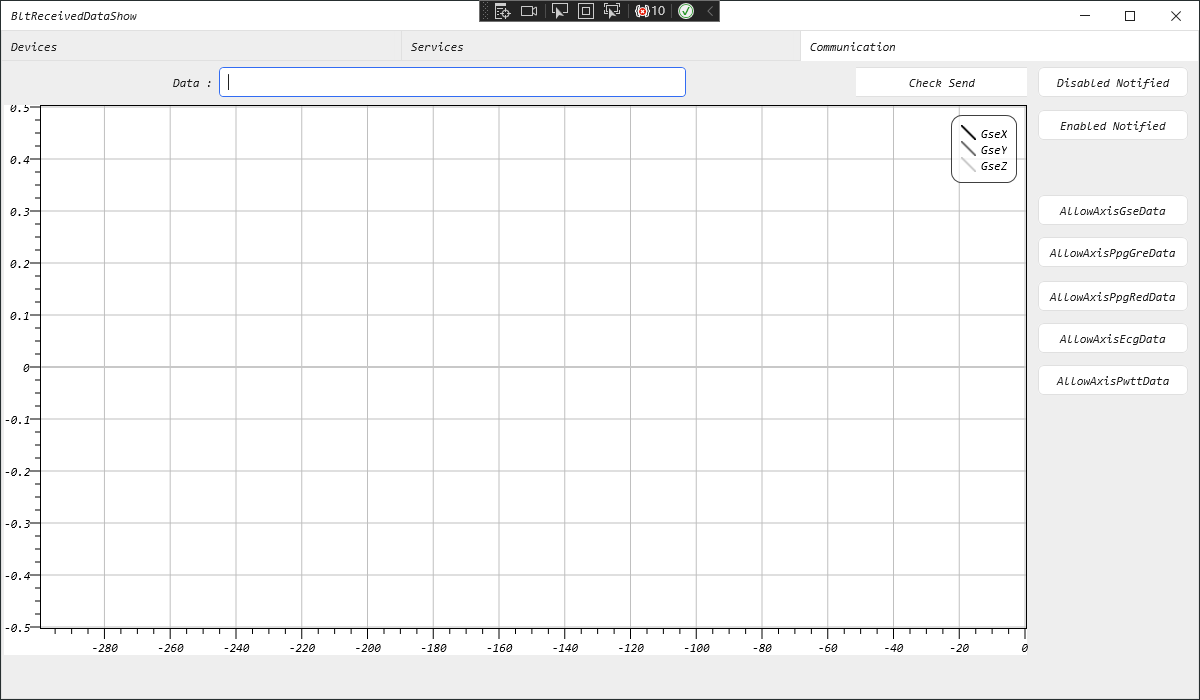
Task: Click the BltReceivedDataShow window title
Action: 74,16
